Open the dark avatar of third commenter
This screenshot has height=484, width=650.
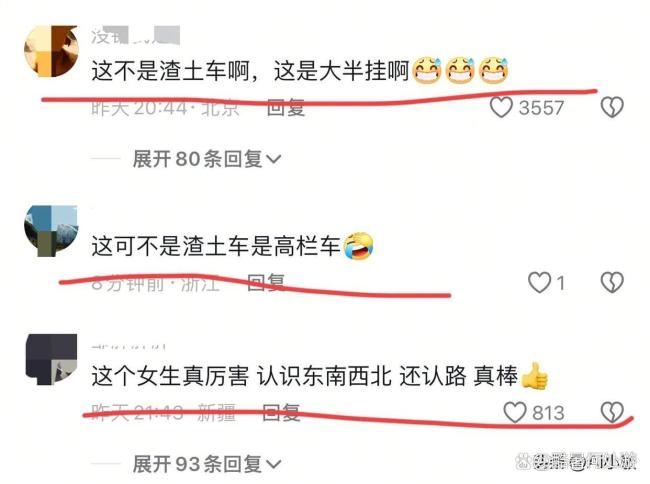click(x=51, y=359)
